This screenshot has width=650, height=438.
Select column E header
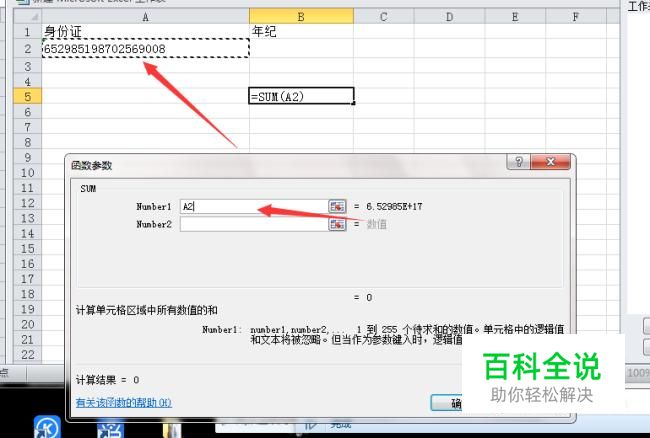pyautogui.click(x=515, y=17)
